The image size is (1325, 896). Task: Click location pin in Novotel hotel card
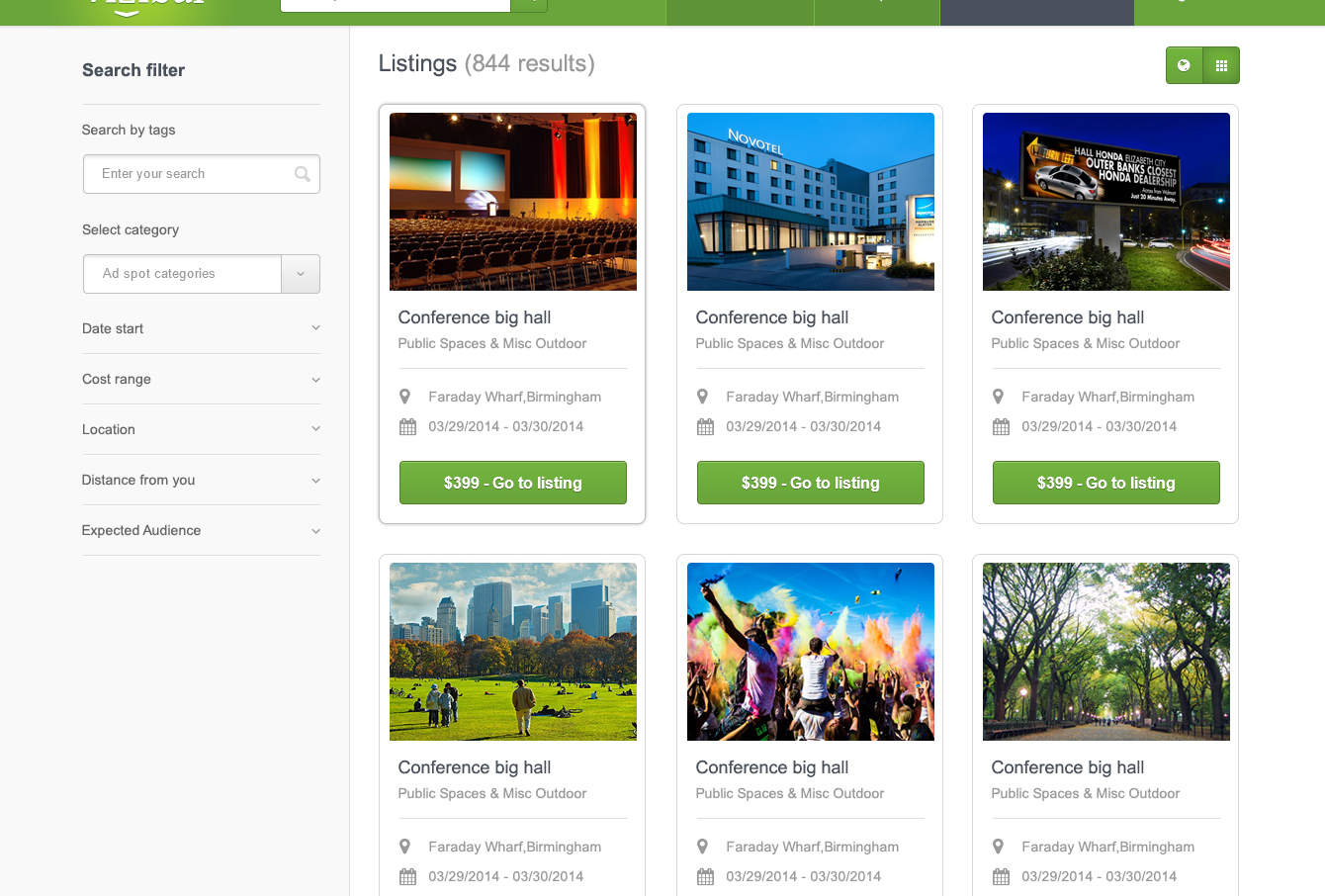click(x=702, y=397)
